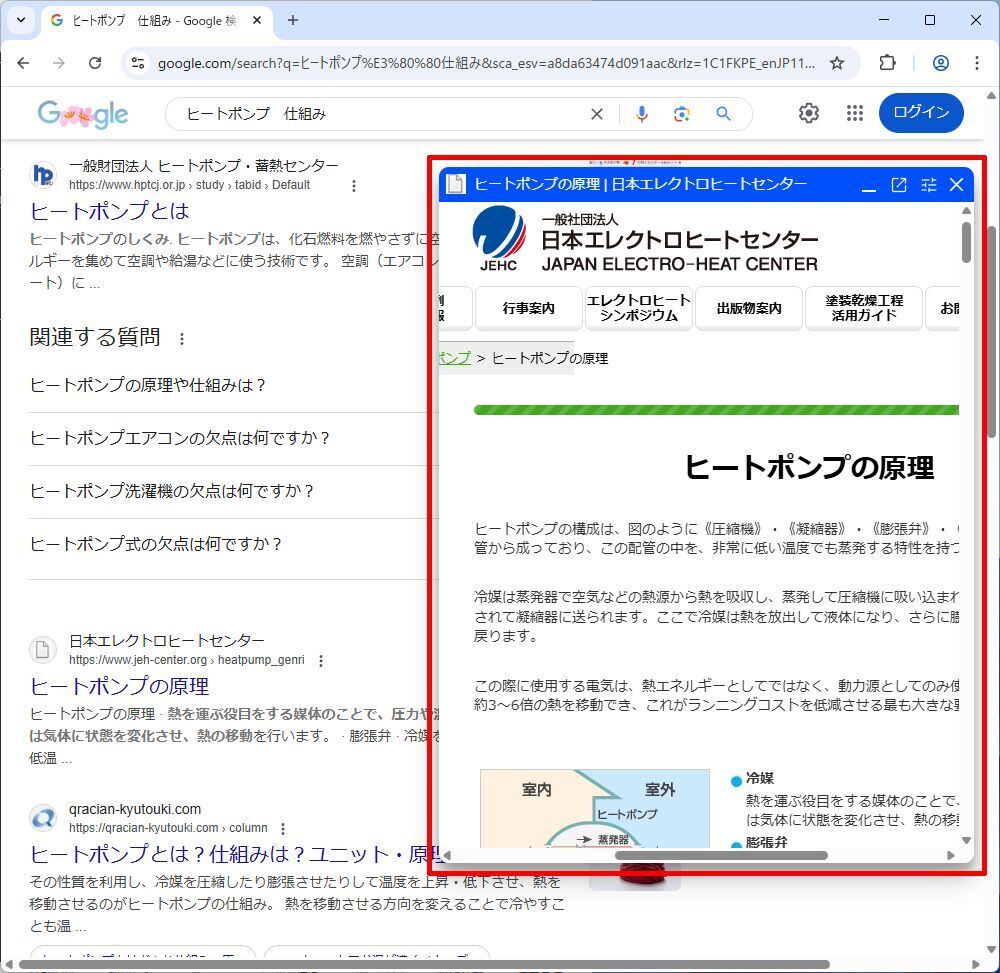Go to the Google homepage logo
The height and width of the screenshot is (973, 1000).
[83, 114]
